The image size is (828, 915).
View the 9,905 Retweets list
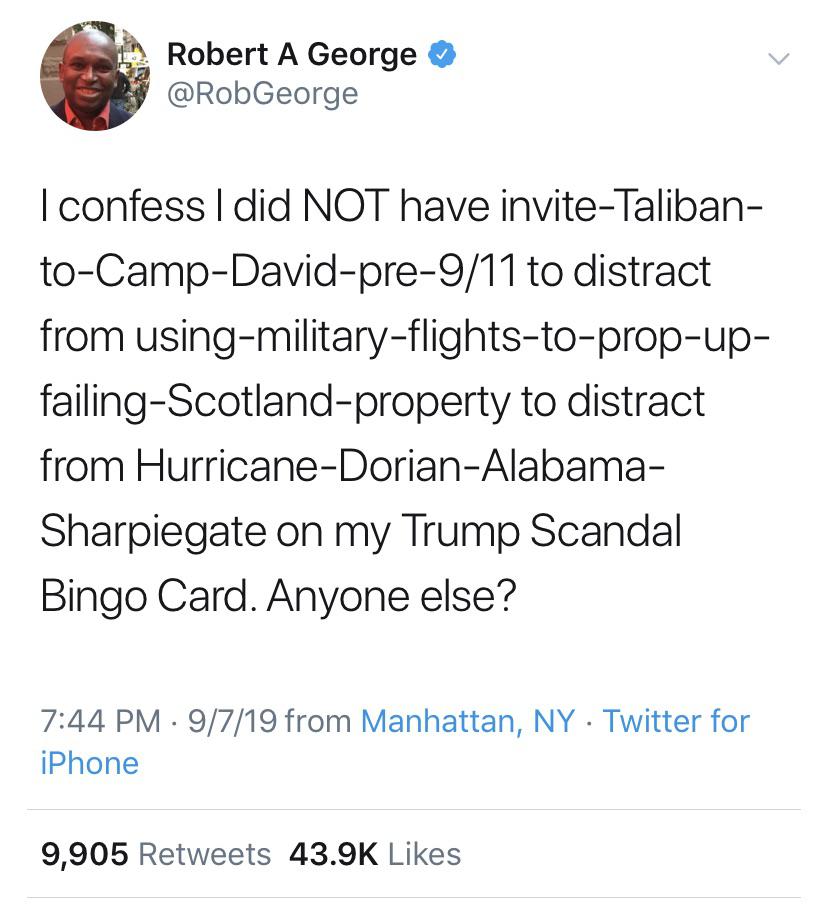coord(155,854)
